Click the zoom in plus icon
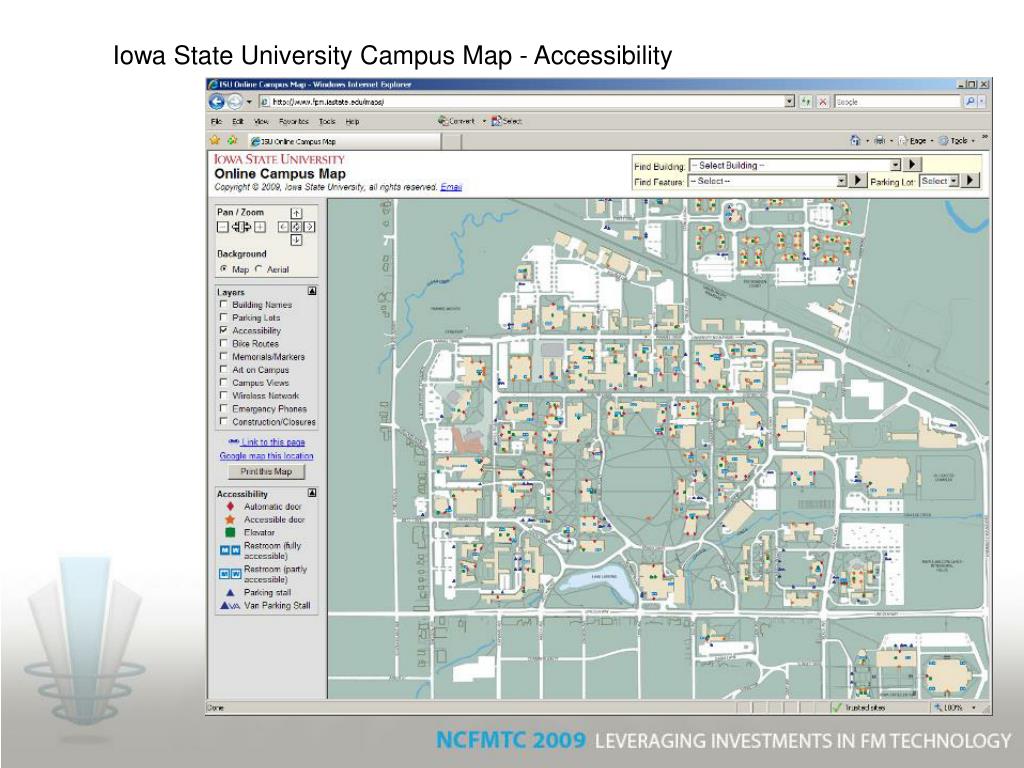 pos(260,227)
